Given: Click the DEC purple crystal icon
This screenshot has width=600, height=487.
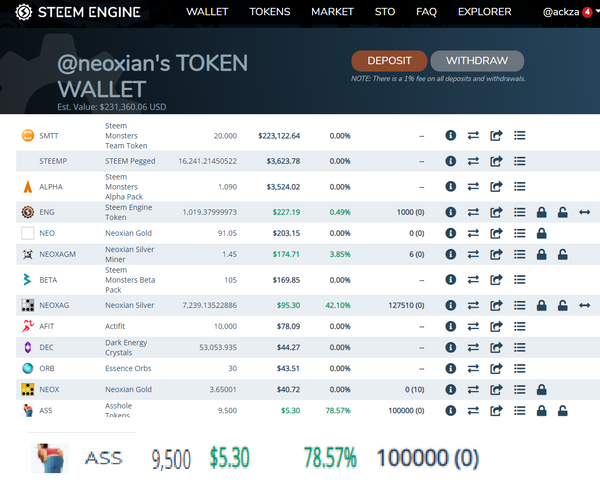Looking at the screenshot, I should pos(28,347).
